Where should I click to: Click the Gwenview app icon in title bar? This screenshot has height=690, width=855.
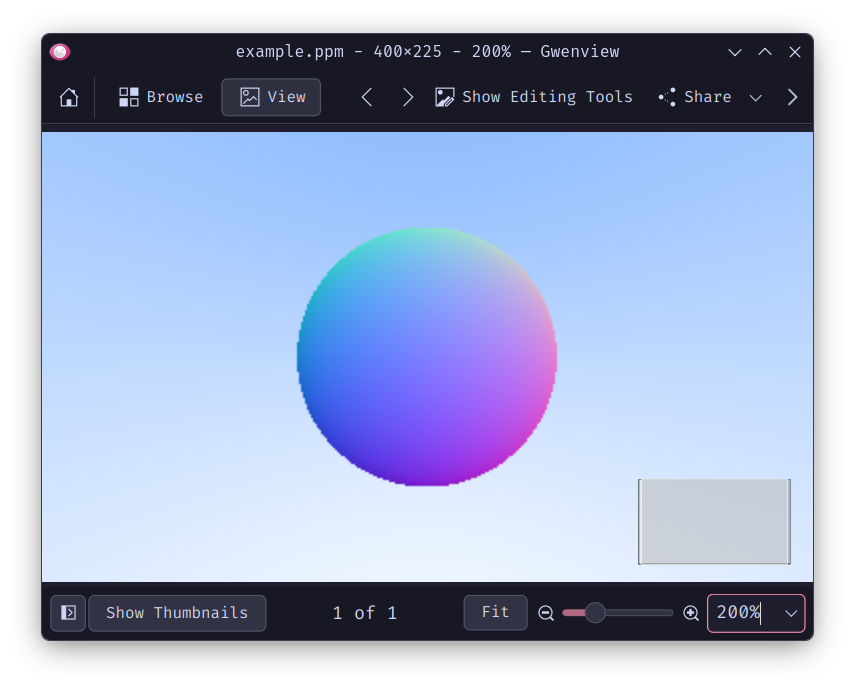pos(60,52)
